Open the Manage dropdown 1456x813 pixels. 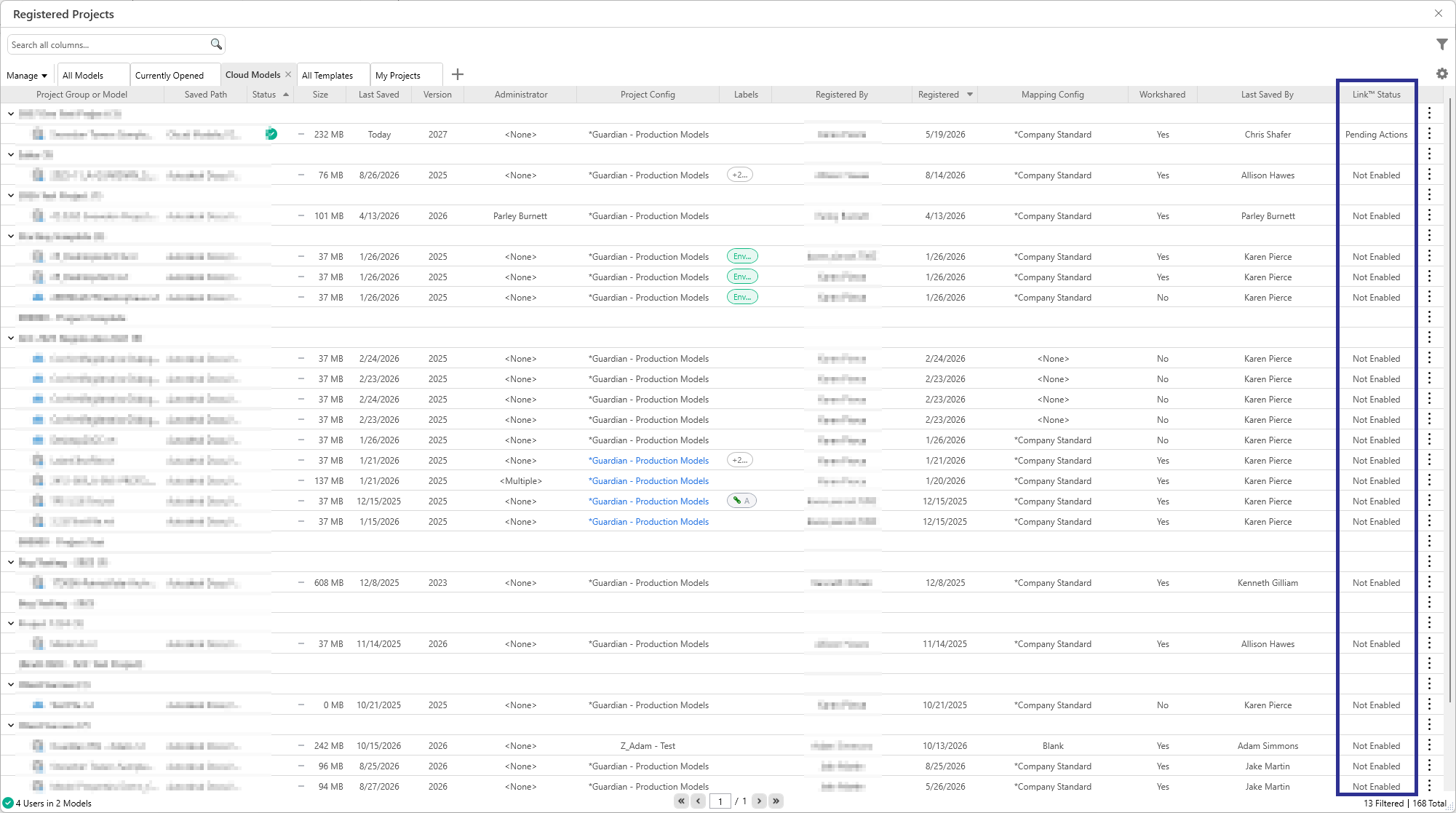click(x=27, y=75)
